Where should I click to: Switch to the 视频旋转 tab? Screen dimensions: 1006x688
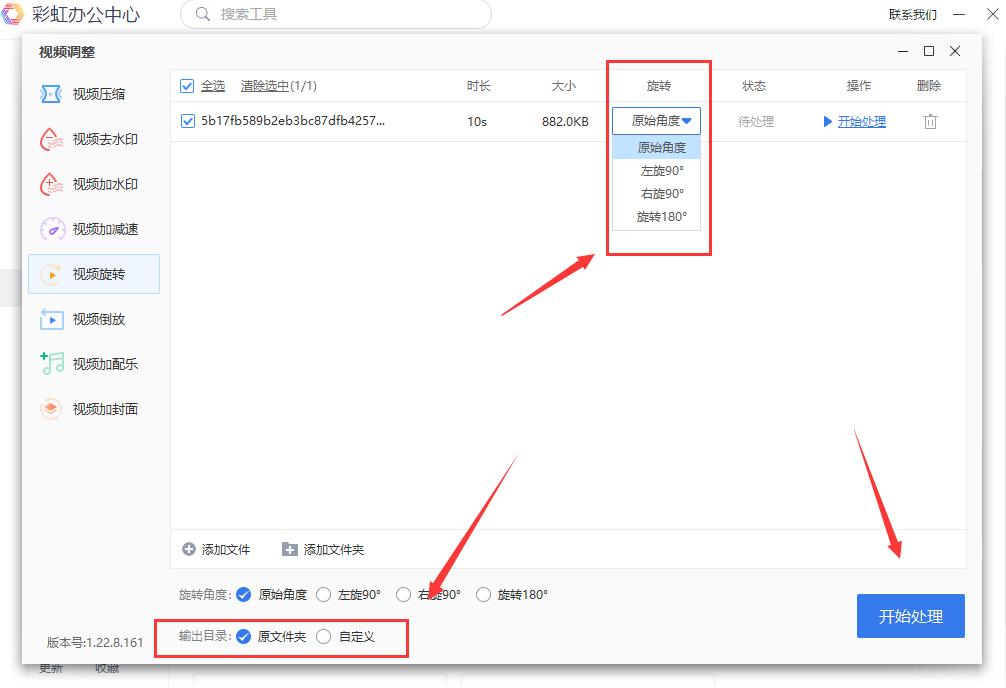pos(94,274)
